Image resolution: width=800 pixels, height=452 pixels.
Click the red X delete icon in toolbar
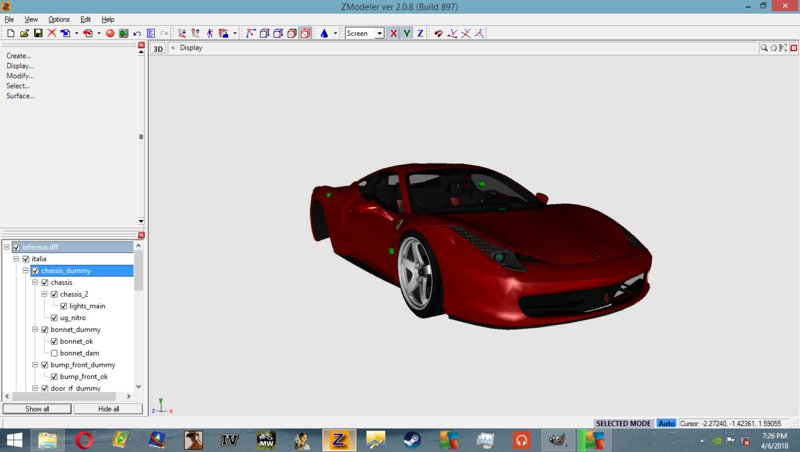(x=52, y=33)
